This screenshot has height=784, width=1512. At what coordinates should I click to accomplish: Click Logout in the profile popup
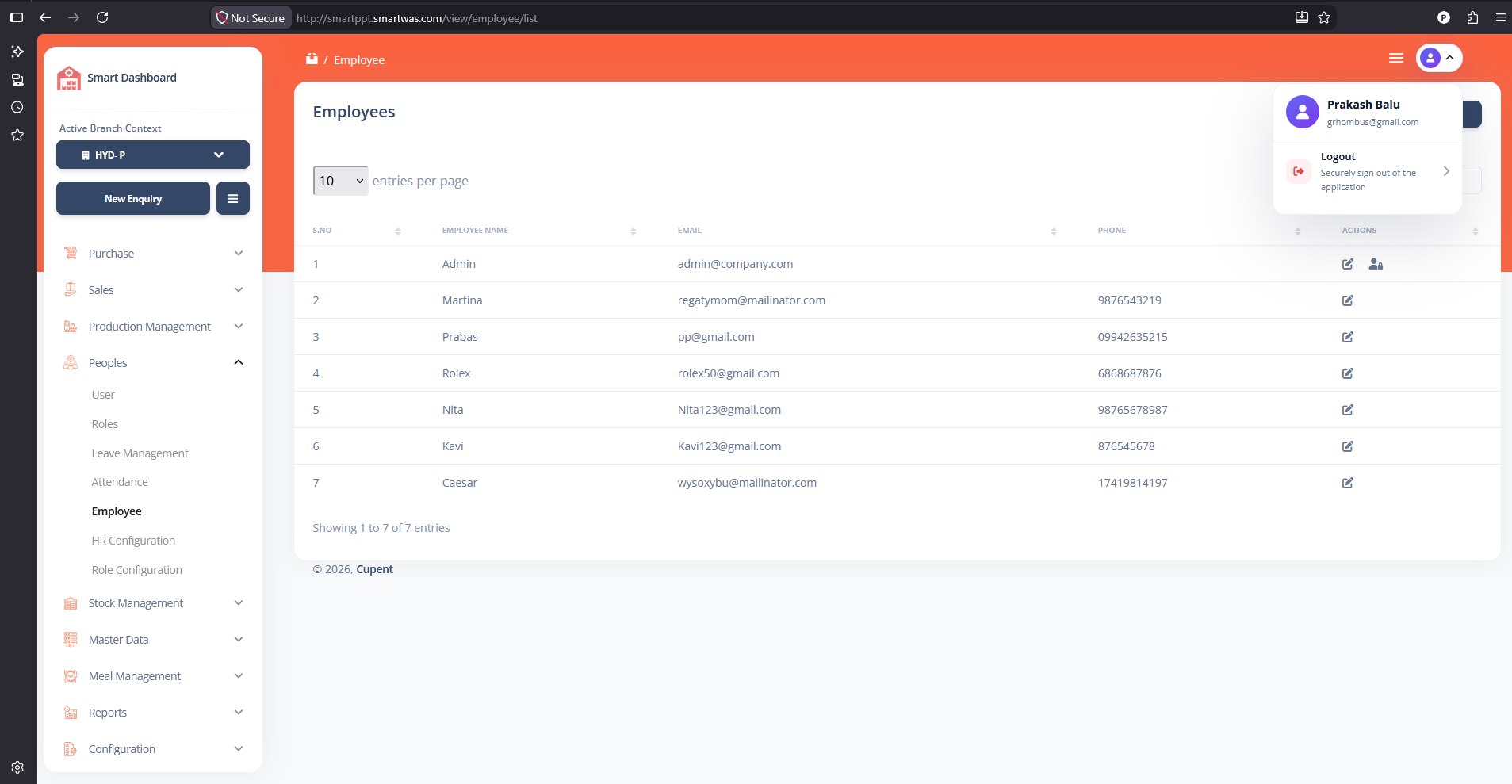click(x=1367, y=171)
